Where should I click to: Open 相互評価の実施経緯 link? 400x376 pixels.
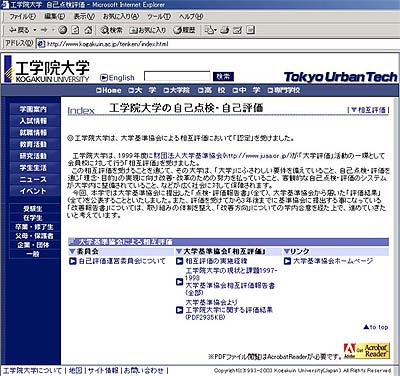point(216,261)
